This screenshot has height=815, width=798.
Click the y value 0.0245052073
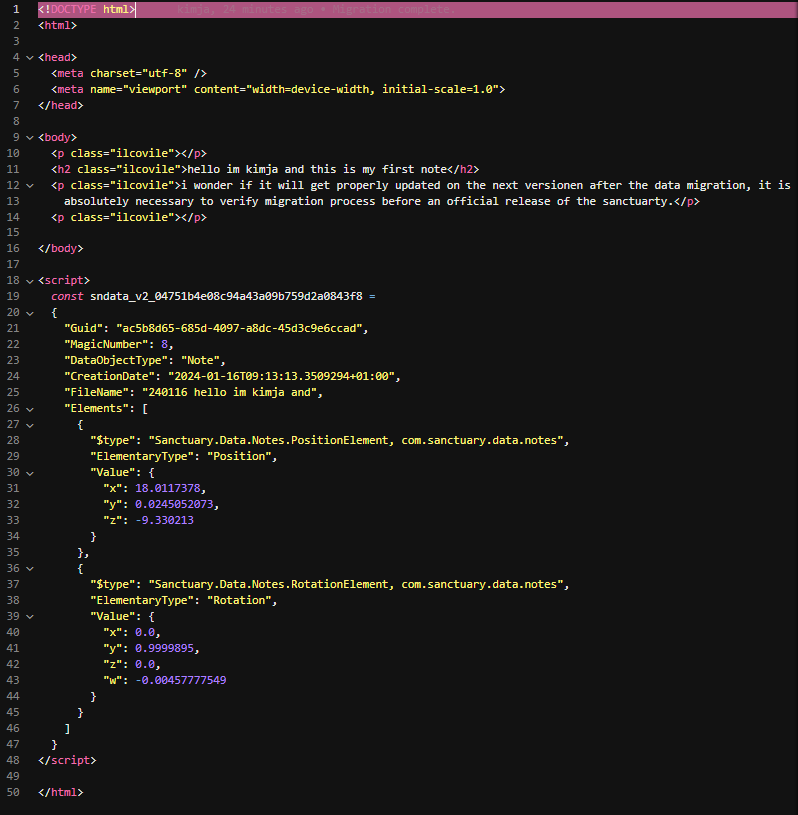tap(174, 504)
